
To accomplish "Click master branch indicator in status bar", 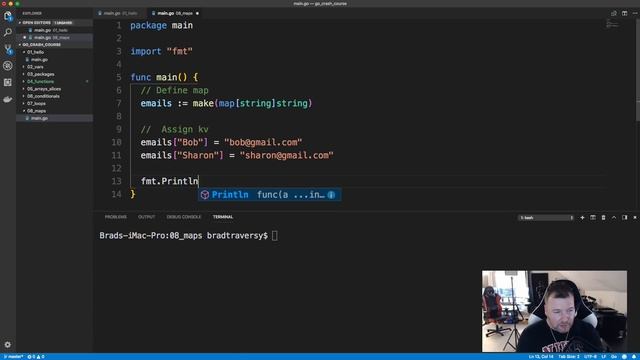I will click(13, 357).
